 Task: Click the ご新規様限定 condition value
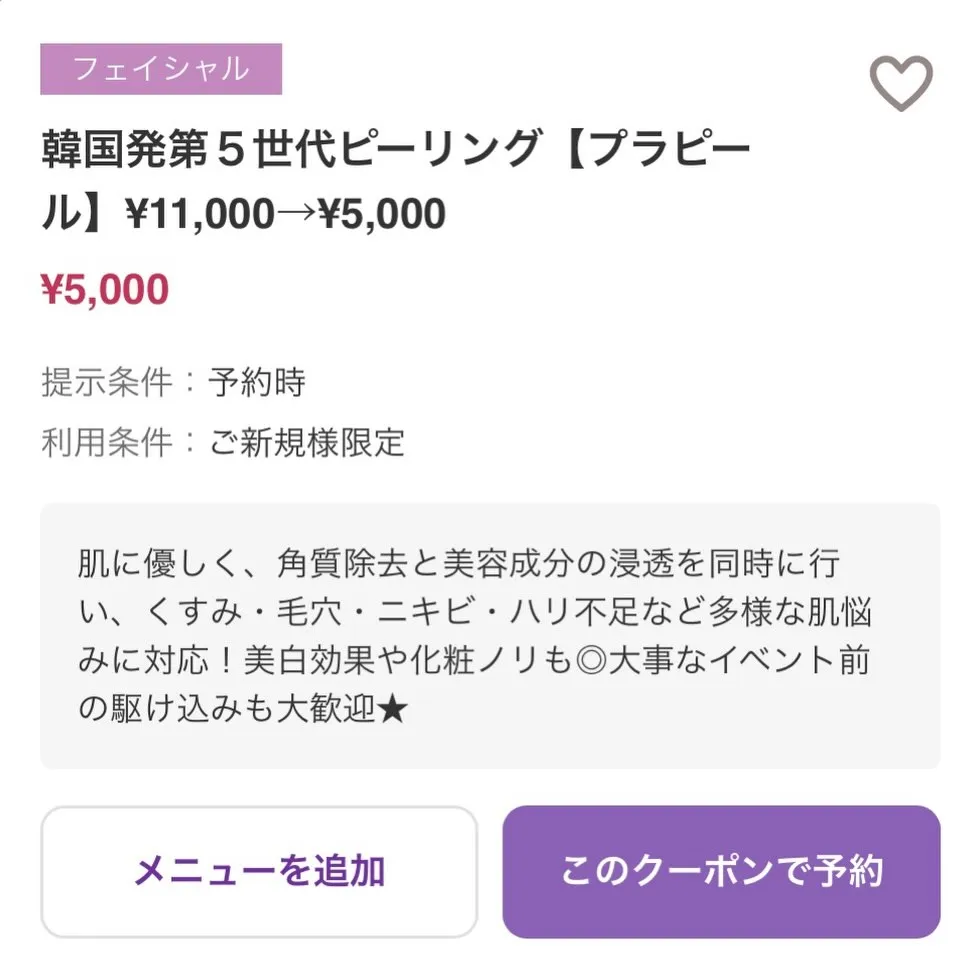[306, 441]
